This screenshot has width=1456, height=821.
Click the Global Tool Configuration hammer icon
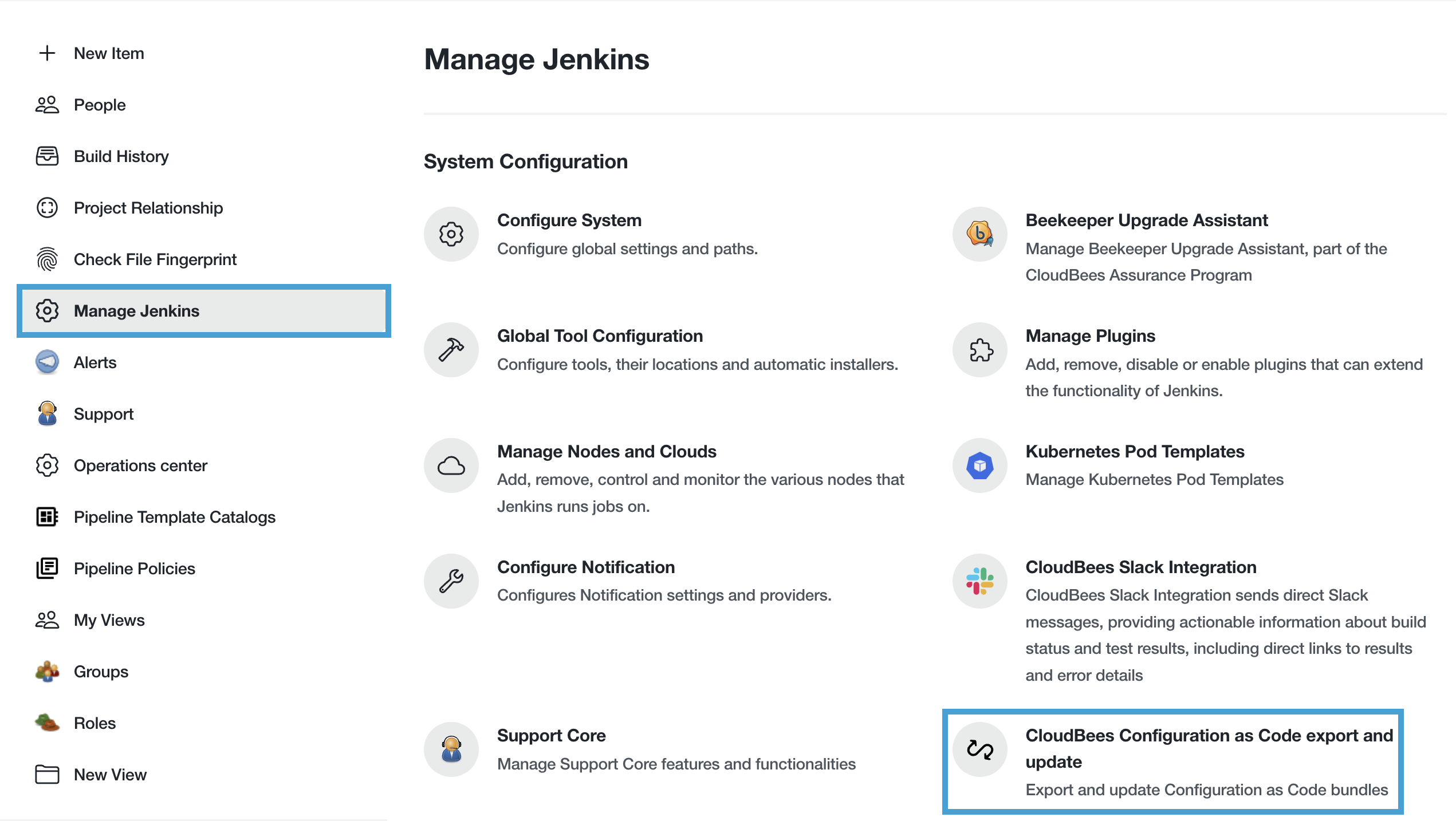[451, 349]
